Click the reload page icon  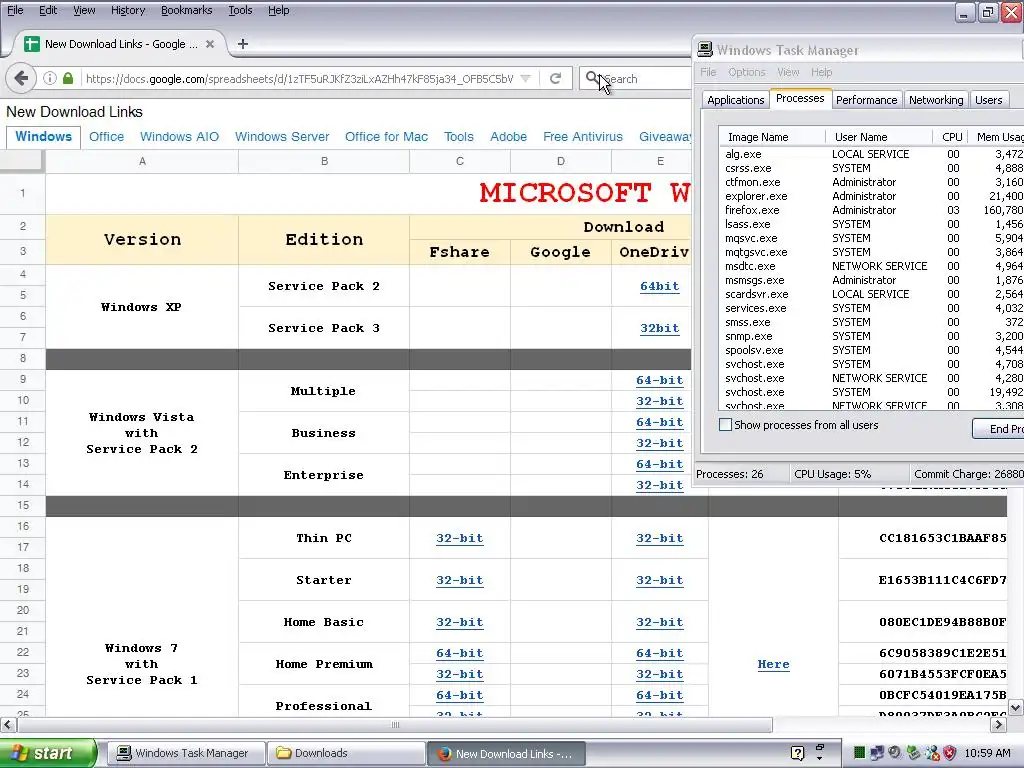tap(556, 78)
